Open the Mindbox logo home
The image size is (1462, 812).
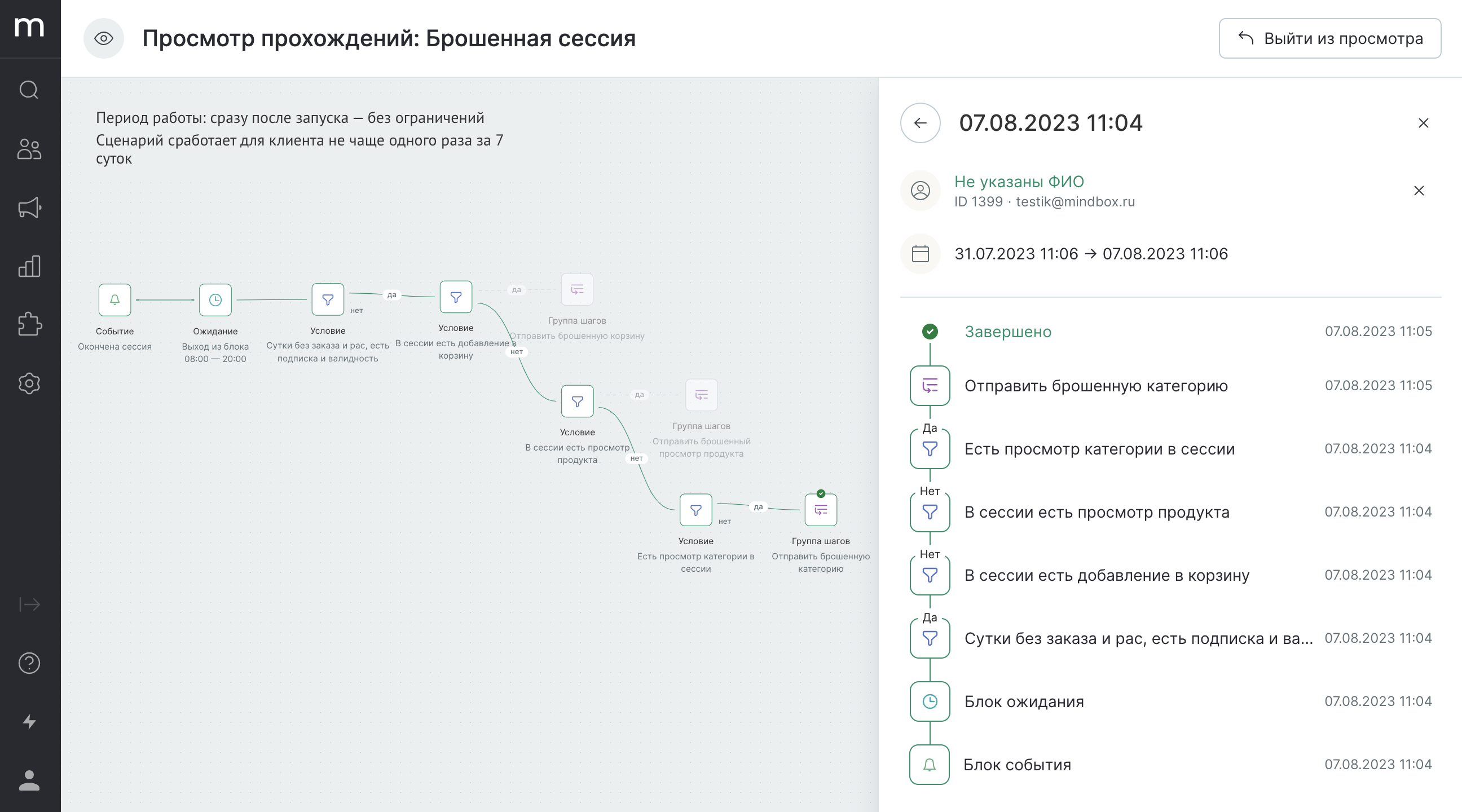click(29, 27)
